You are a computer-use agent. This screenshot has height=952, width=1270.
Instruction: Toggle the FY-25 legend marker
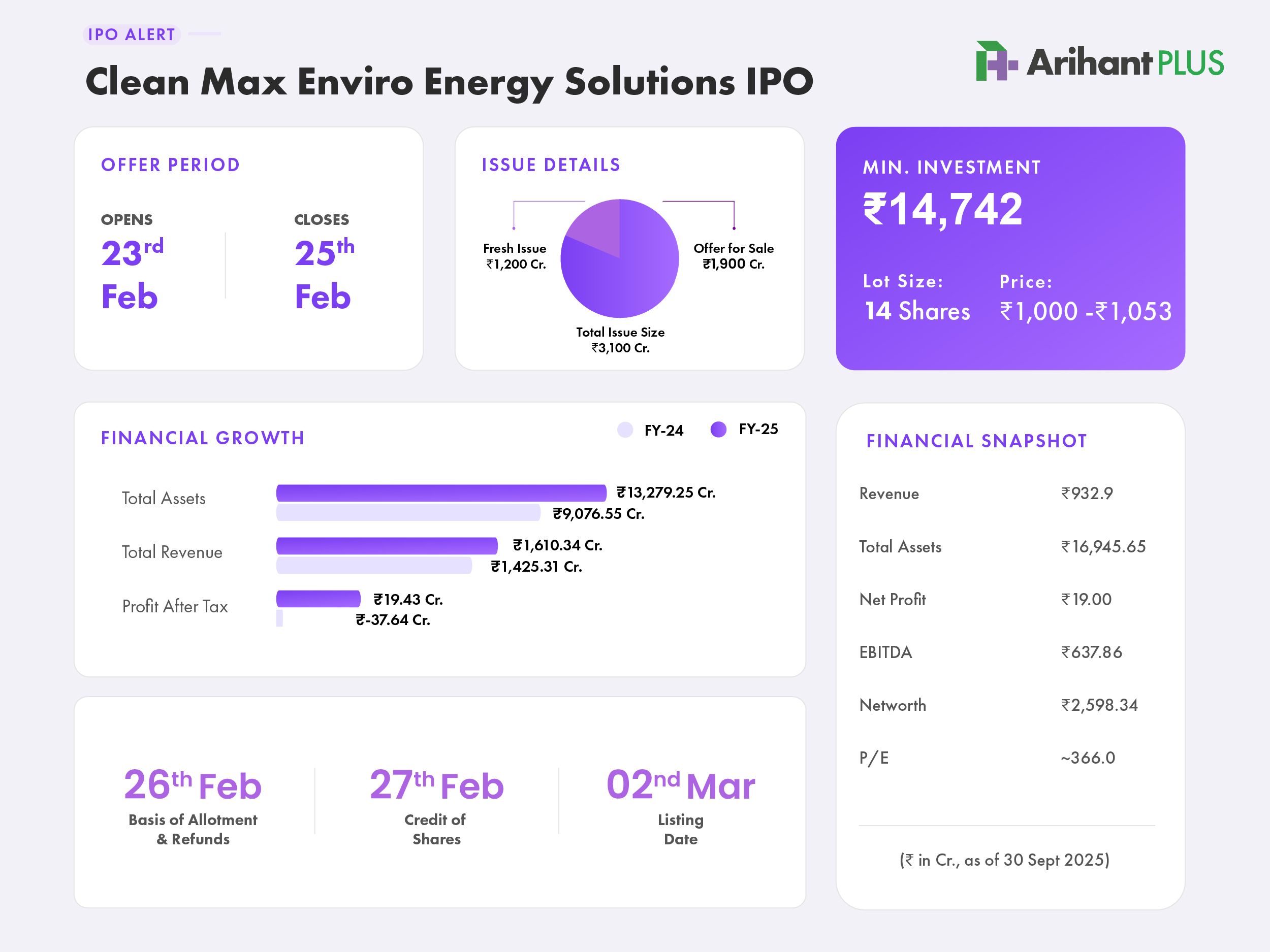[x=719, y=428]
